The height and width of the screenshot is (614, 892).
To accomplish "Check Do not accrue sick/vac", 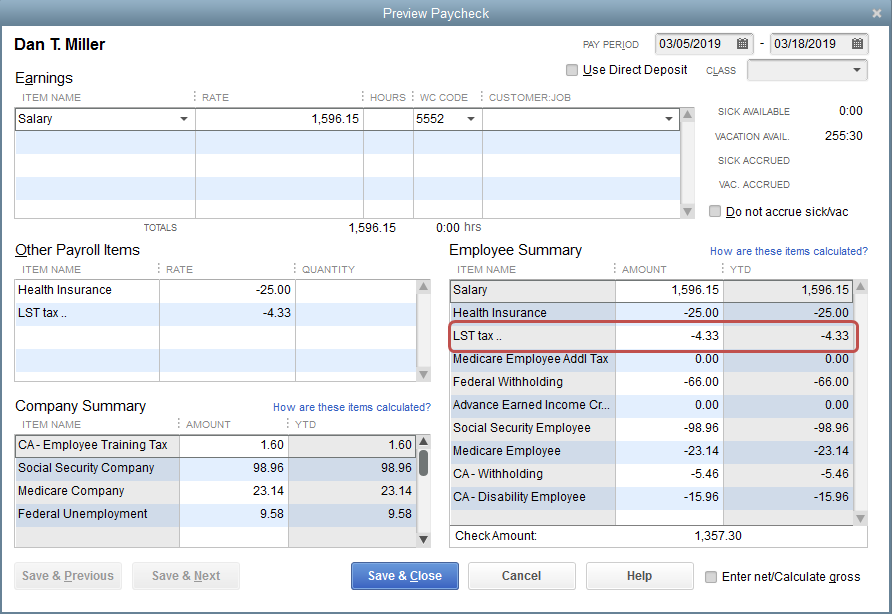I will (715, 211).
